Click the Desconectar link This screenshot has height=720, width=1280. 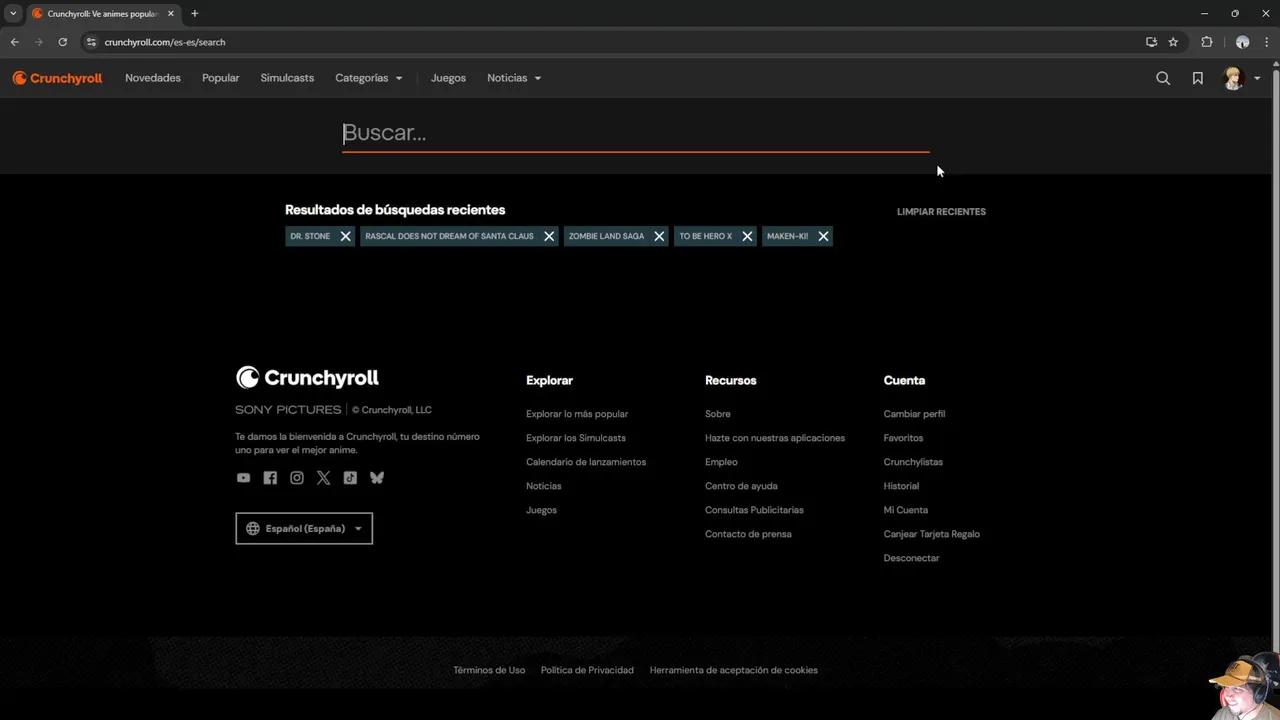pos(912,558)
